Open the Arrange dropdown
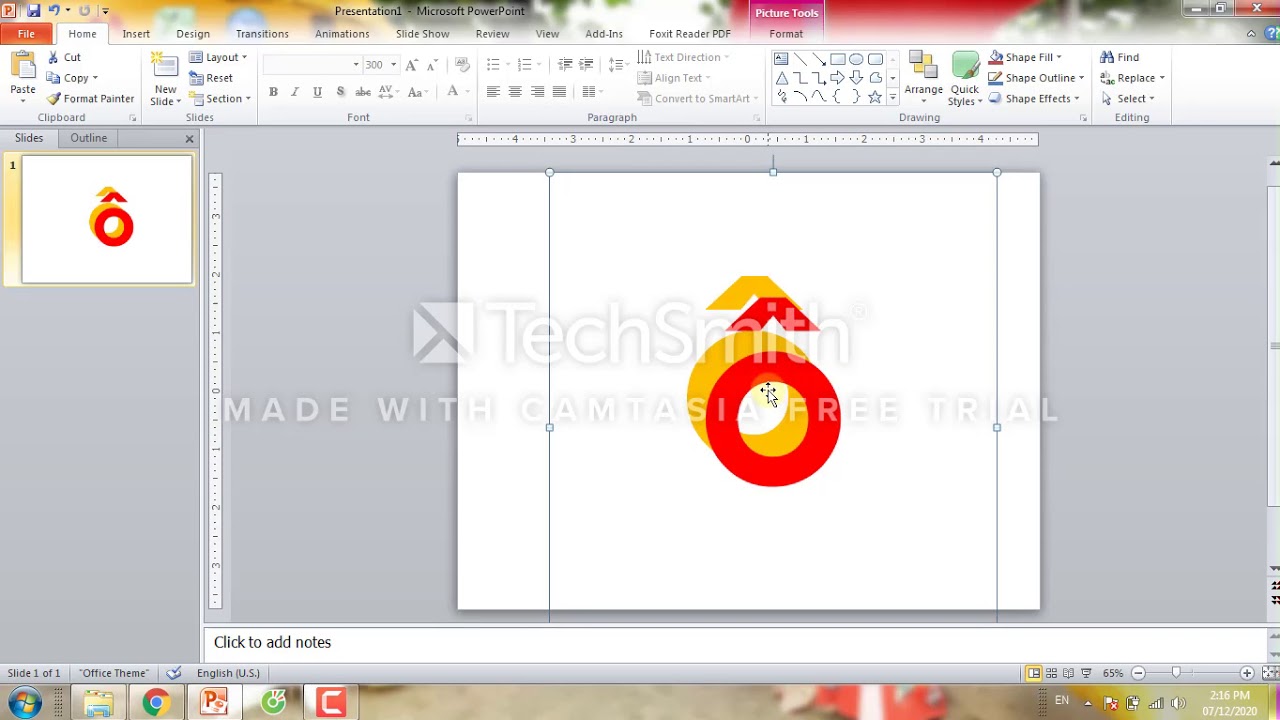This screenshot has width=1280, height=720. pos(923,78)
